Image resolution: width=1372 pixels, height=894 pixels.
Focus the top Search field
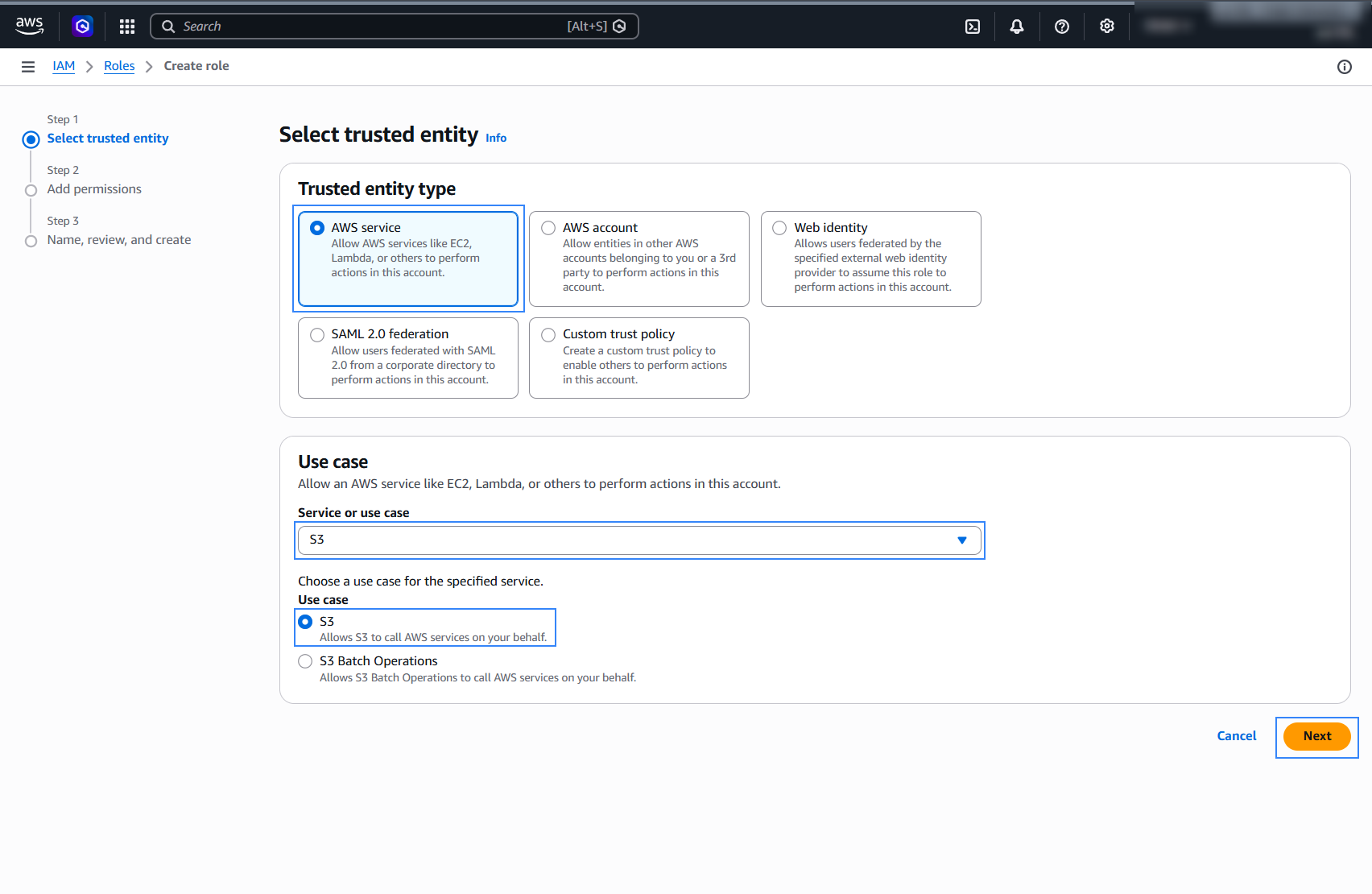pos(395,27)
